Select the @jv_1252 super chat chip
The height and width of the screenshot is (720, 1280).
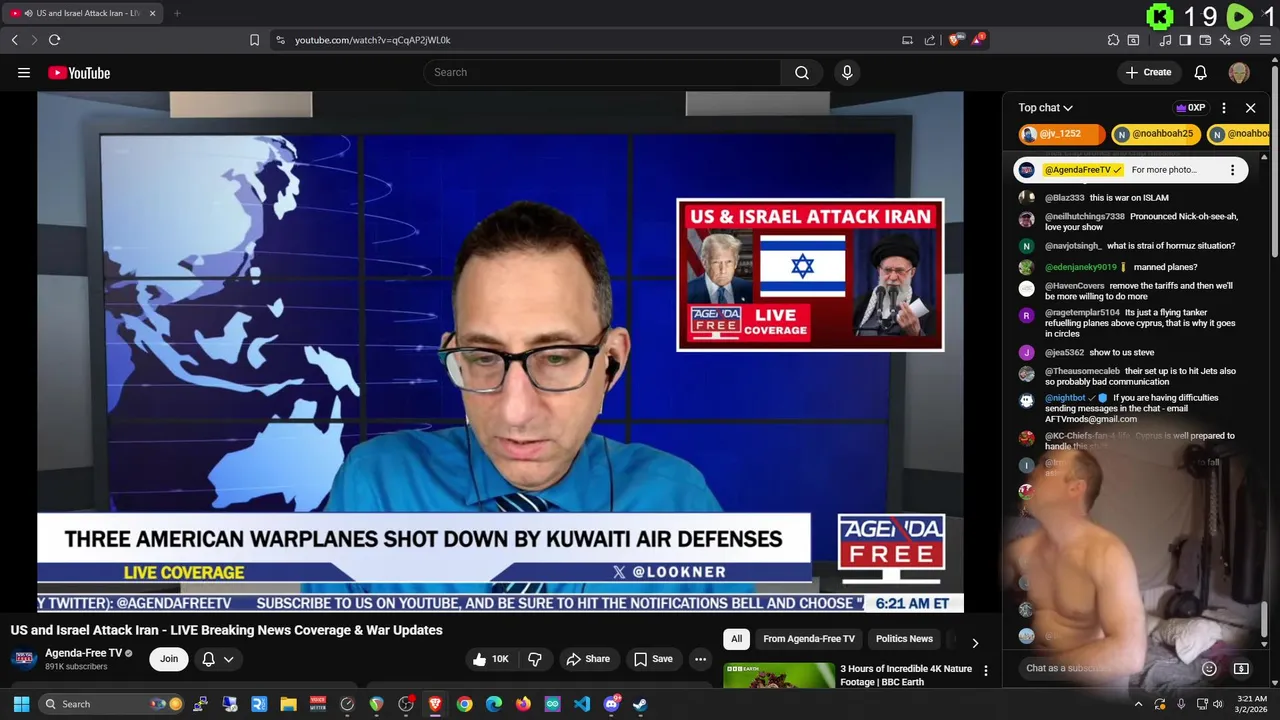(1061, 134)
